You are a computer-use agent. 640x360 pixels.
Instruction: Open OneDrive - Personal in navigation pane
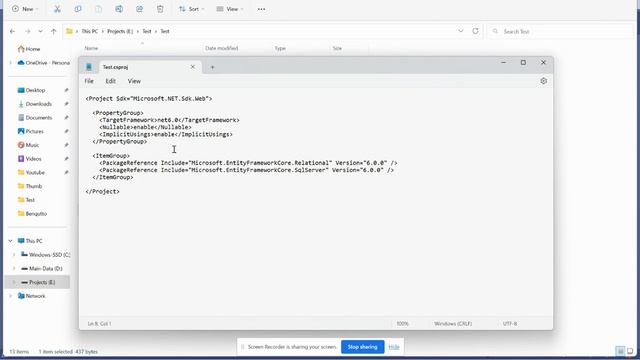(x=44, y=63)
